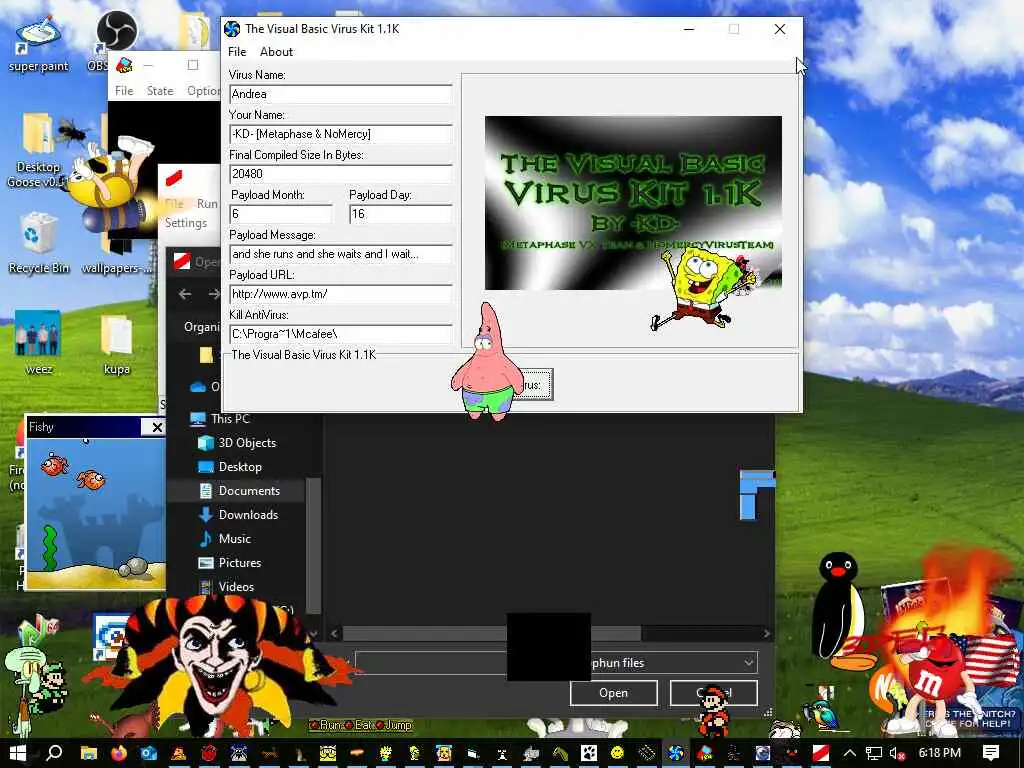Open the weez desktop icon
This screenshot has height=768, width=1024.
(x=39, y=342)
